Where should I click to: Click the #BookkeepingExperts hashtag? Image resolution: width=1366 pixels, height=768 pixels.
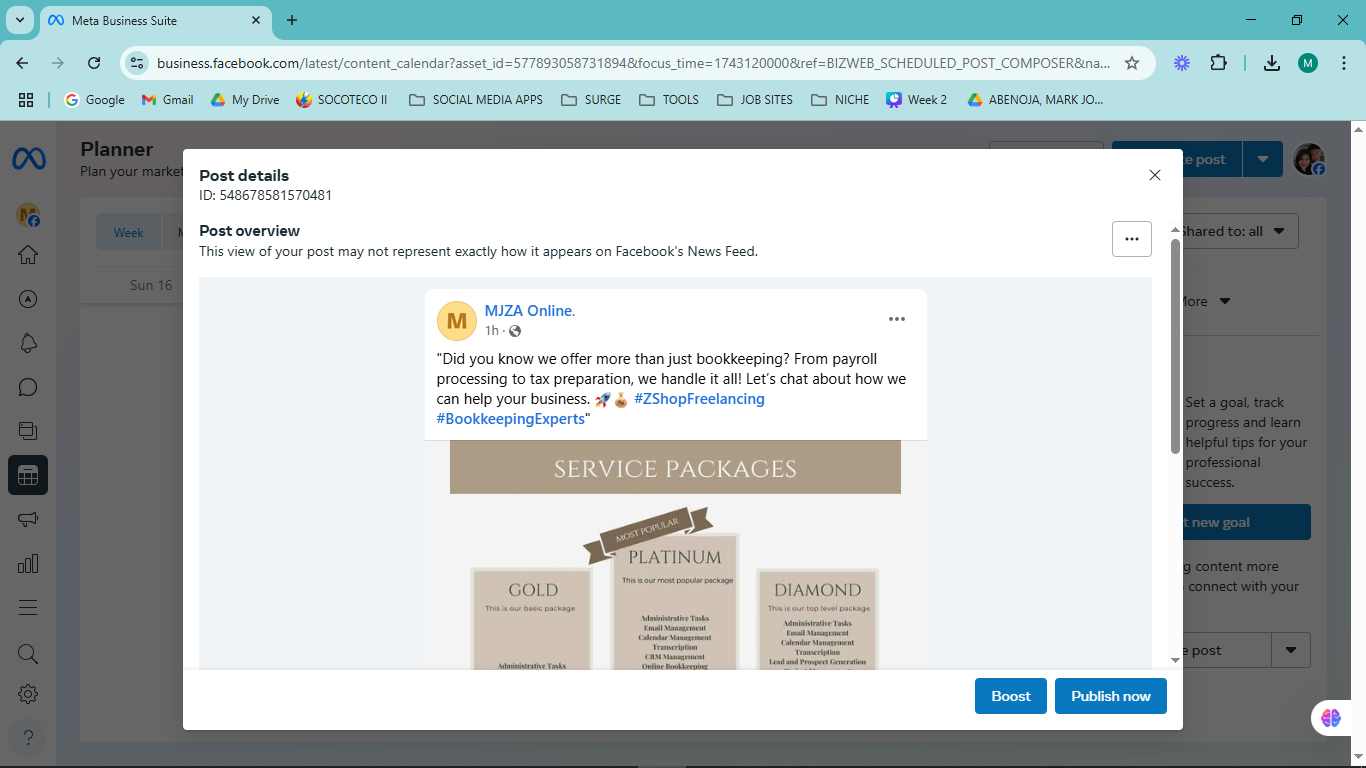[x=511, y=419]
